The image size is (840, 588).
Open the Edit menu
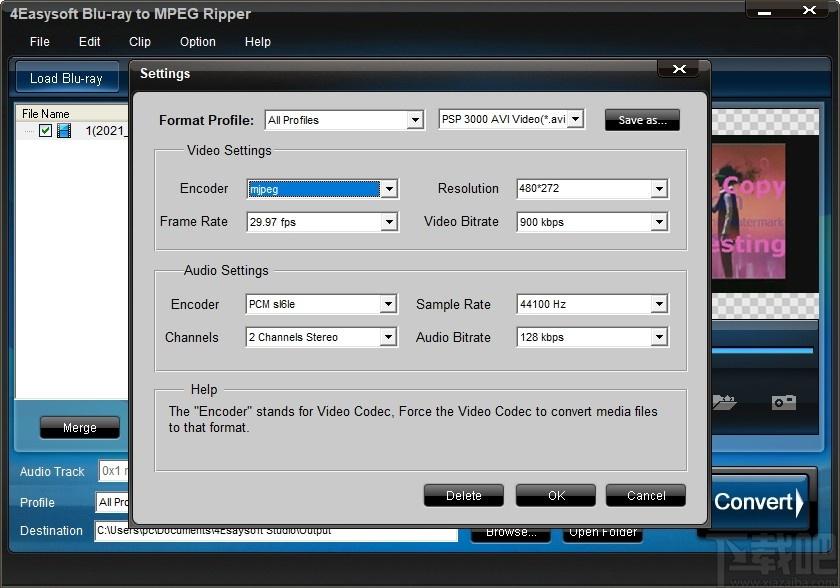pos(89,42)
